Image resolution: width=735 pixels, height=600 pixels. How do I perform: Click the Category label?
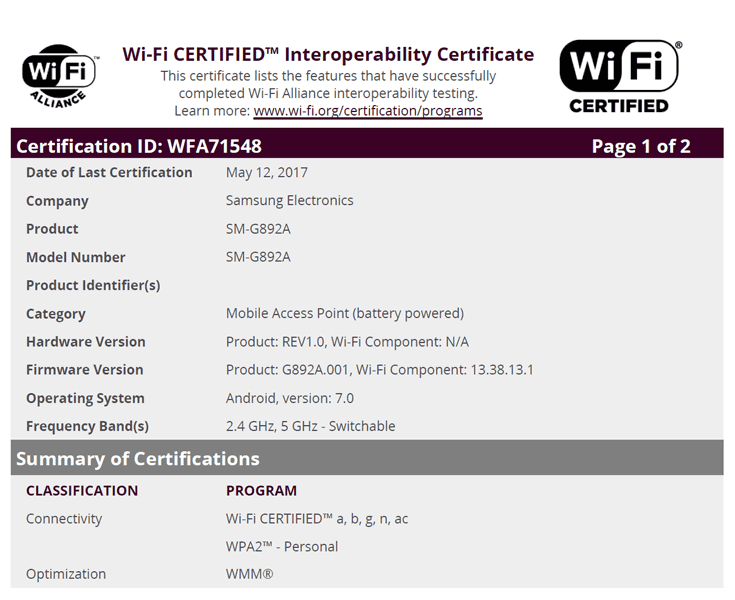click(56, 314)
